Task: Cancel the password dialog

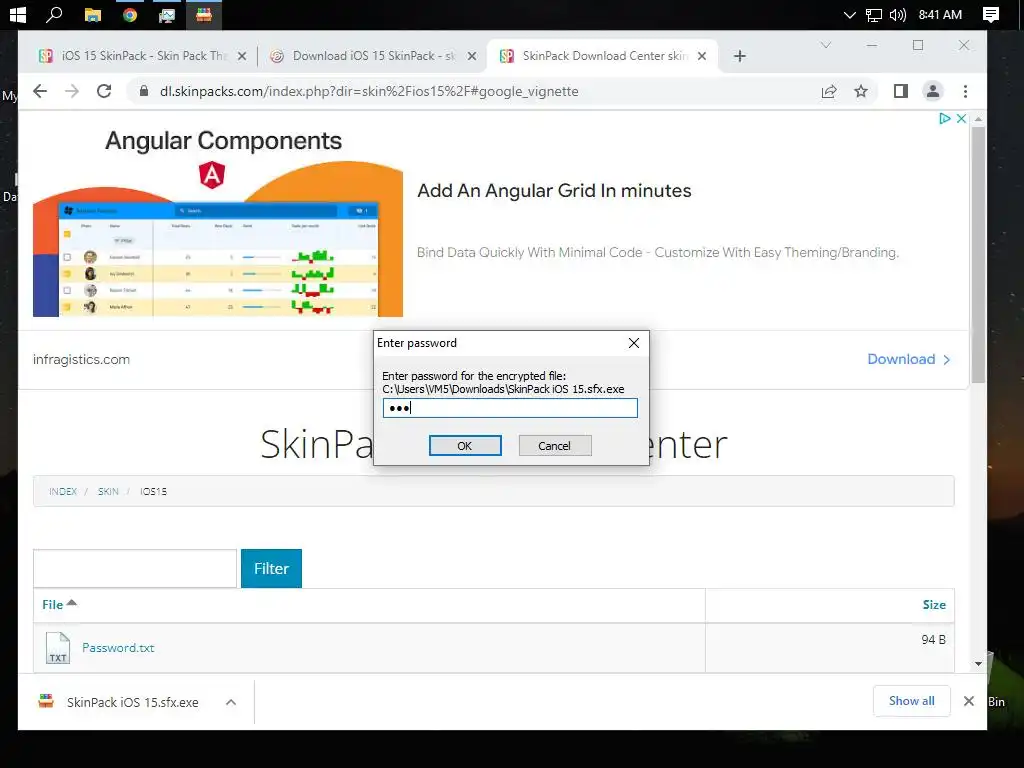Action: tap(554, 445)
